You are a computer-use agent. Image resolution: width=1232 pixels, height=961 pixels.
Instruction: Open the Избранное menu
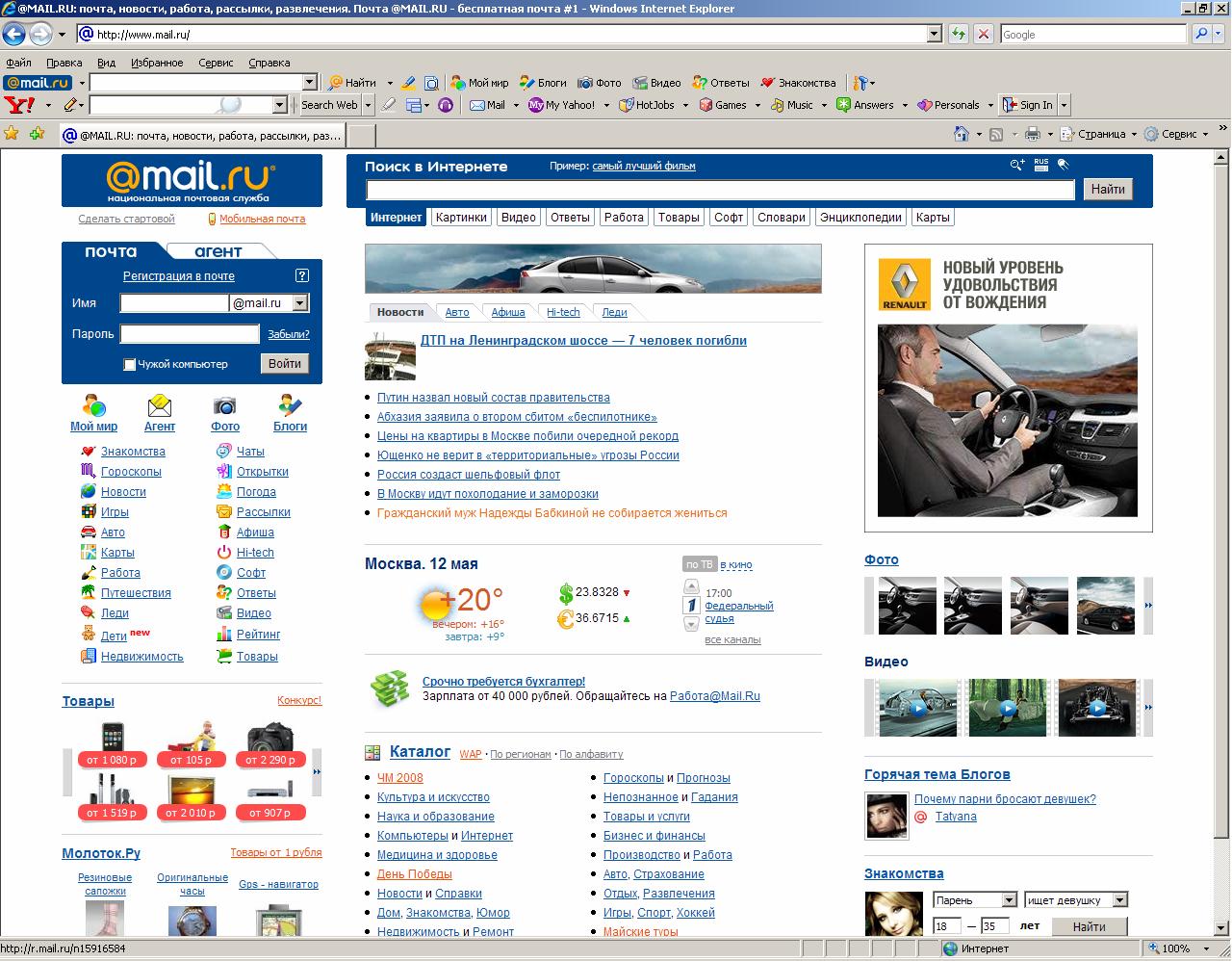[157, 63]
